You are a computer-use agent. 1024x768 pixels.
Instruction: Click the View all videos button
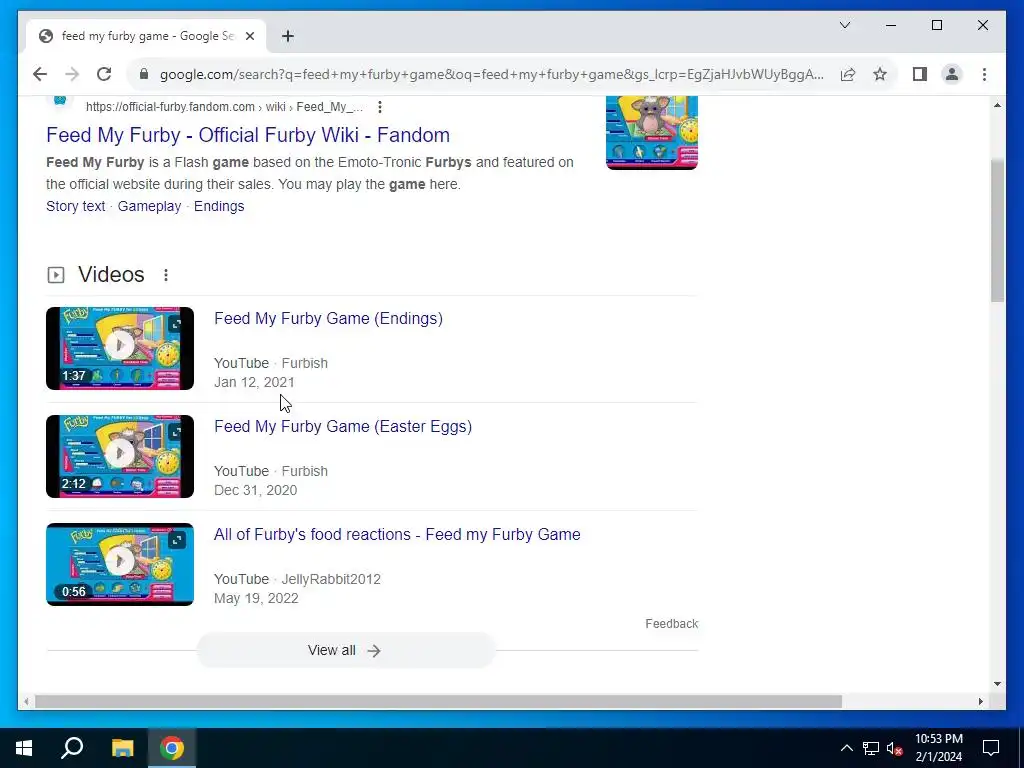pyautogui.click(x=345, y=650)
